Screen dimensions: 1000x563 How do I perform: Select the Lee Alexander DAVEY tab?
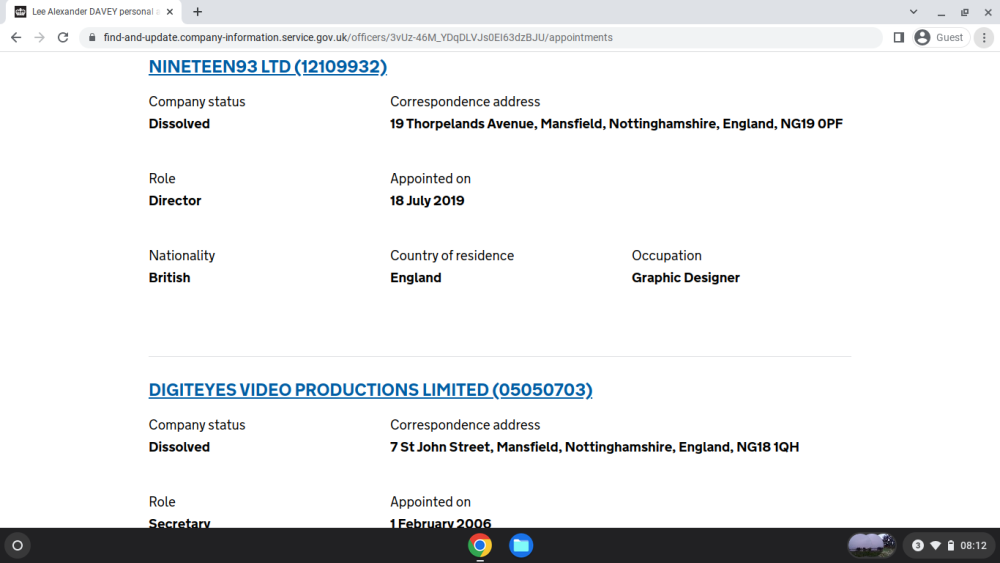pyautogui.click(x=94, y=11)
